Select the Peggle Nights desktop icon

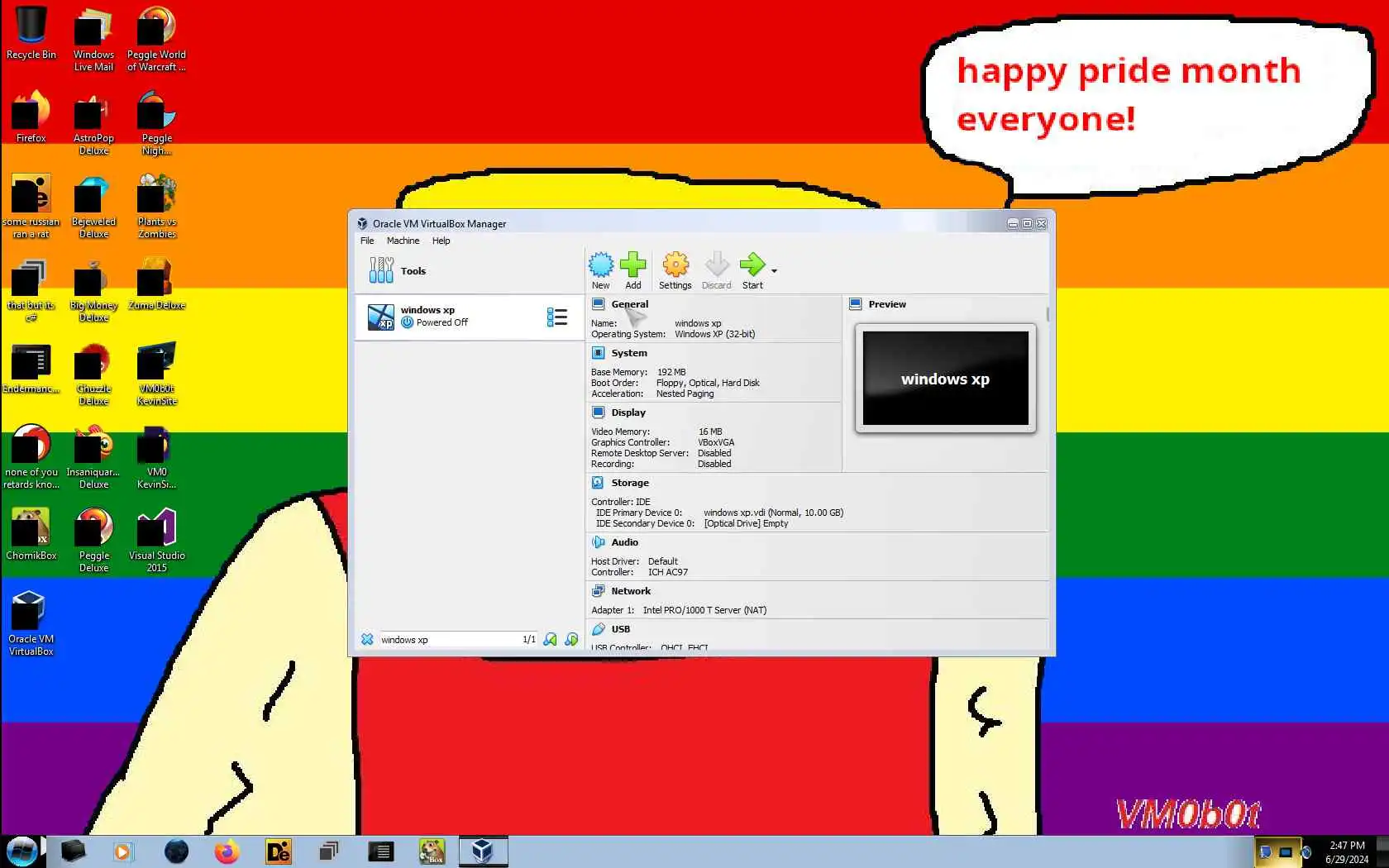(x=156, y=122)
